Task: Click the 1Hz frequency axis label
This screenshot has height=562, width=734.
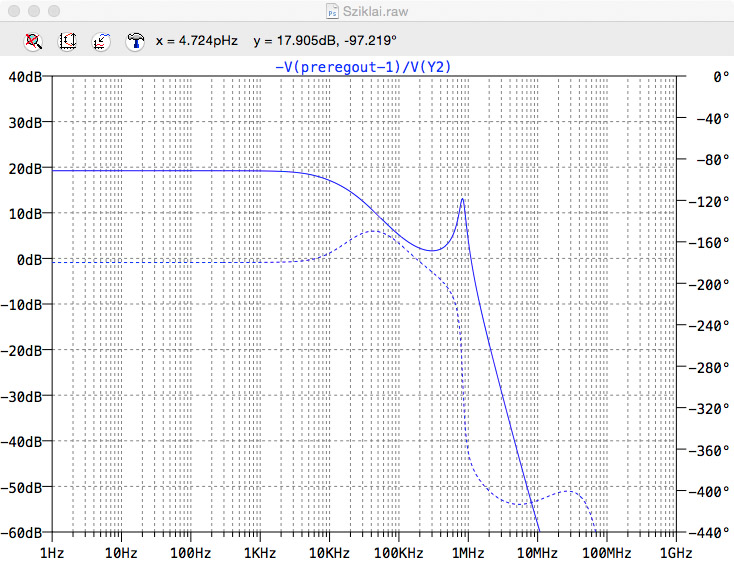Action: click(x=51, y=553)
